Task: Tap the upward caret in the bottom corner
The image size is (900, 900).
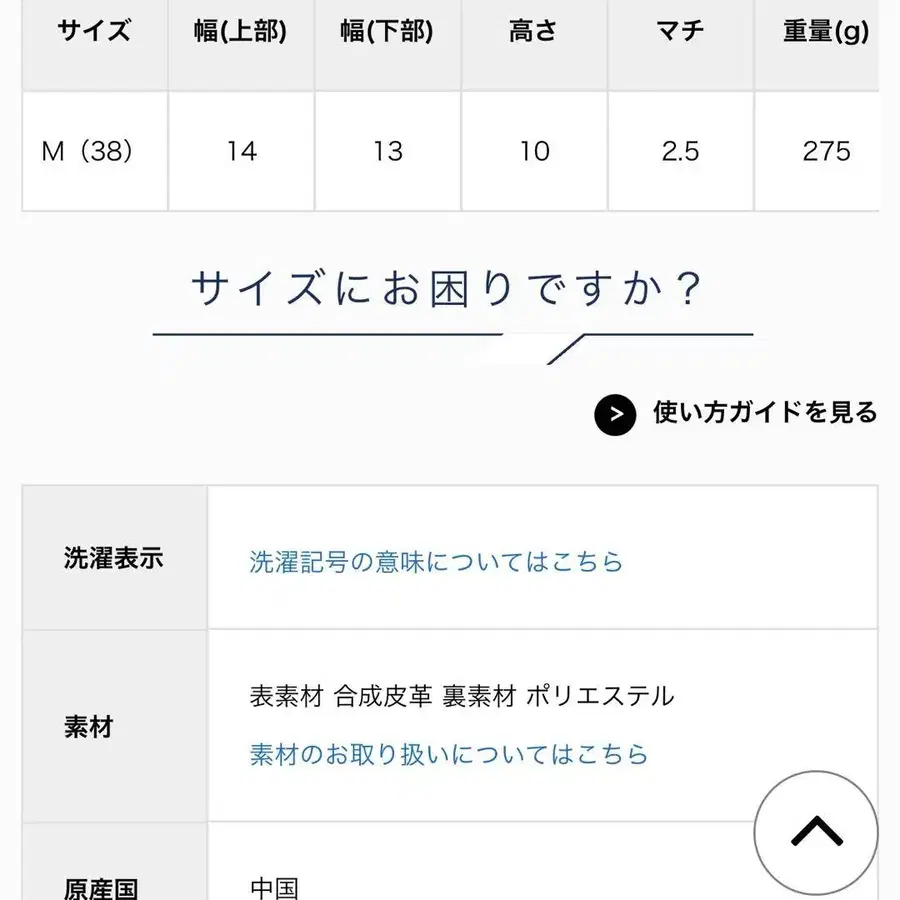Action: 817,833
